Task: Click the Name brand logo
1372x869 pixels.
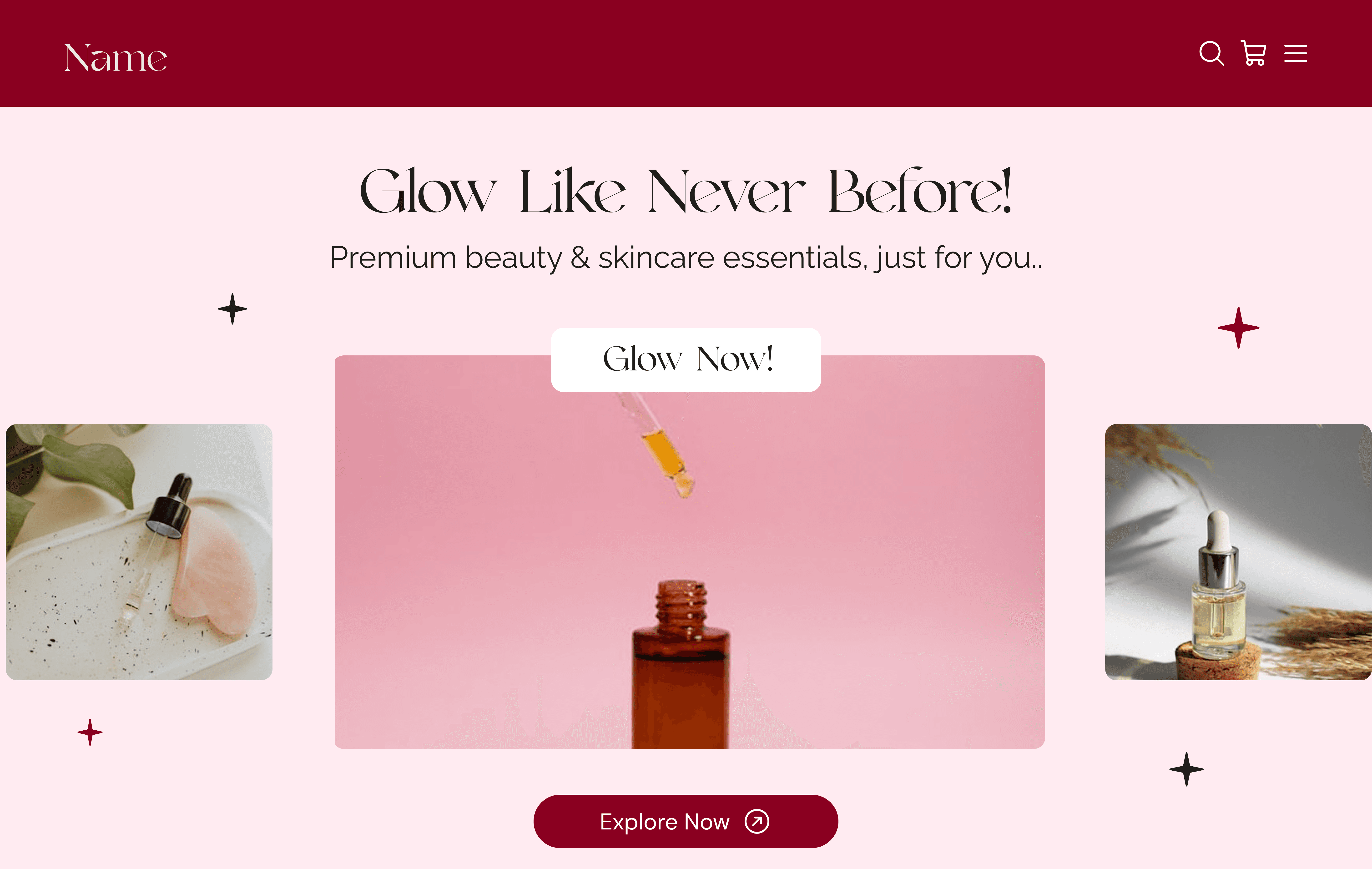Action: point(116,58)
